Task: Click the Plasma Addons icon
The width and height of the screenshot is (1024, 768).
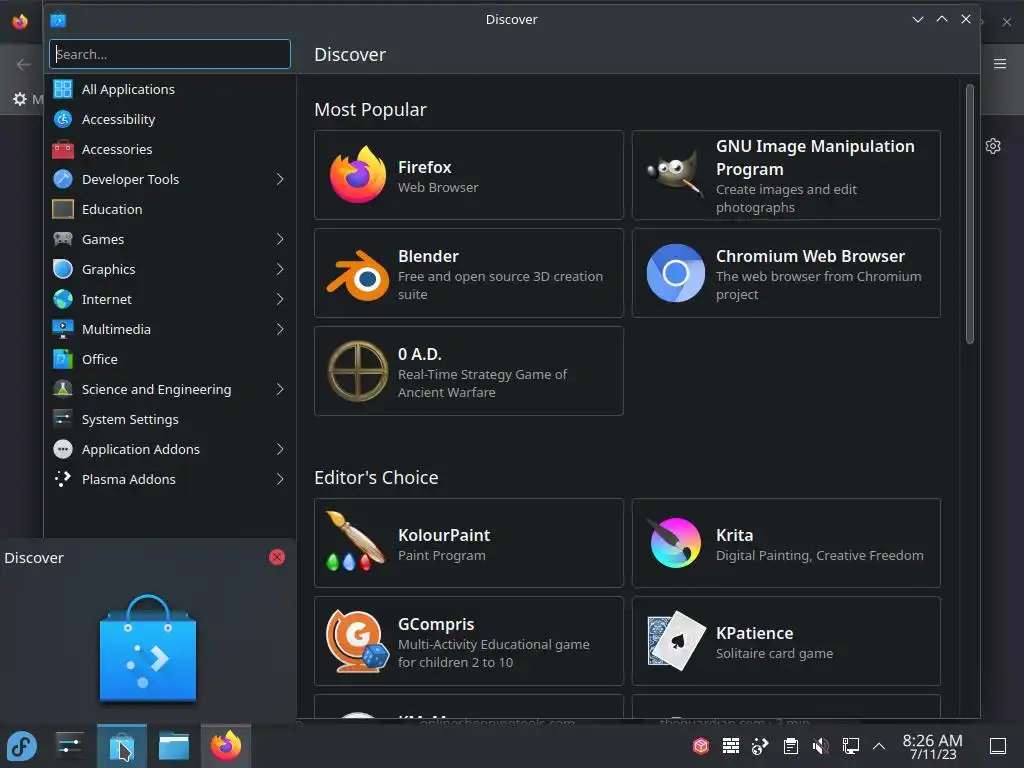Action: (63, 479)
